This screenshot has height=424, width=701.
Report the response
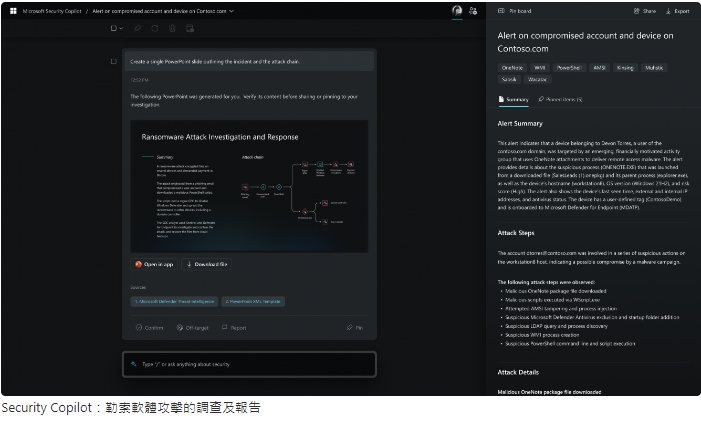[x=234, y=327]
